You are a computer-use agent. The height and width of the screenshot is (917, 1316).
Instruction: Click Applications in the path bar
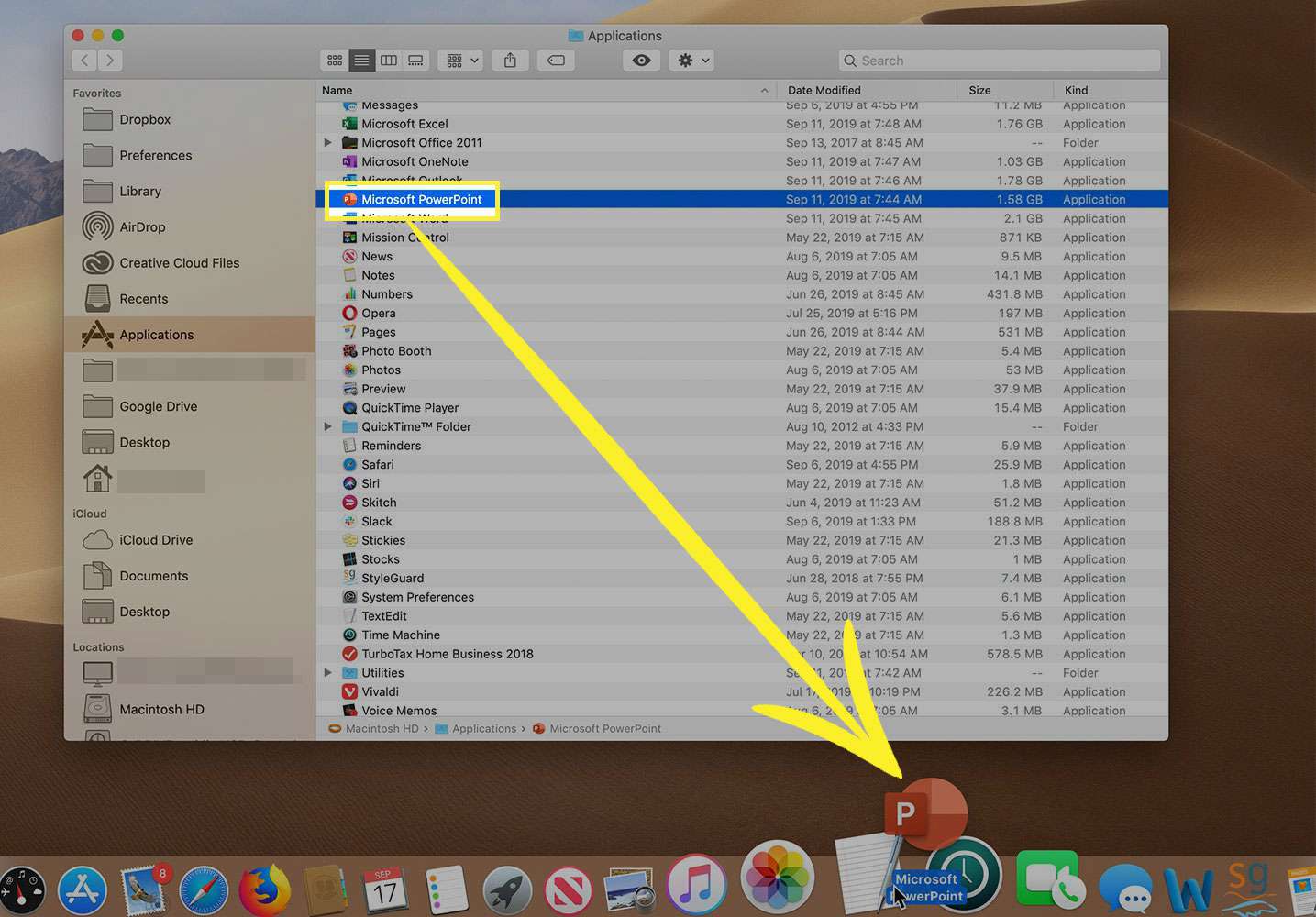(476, 729)
